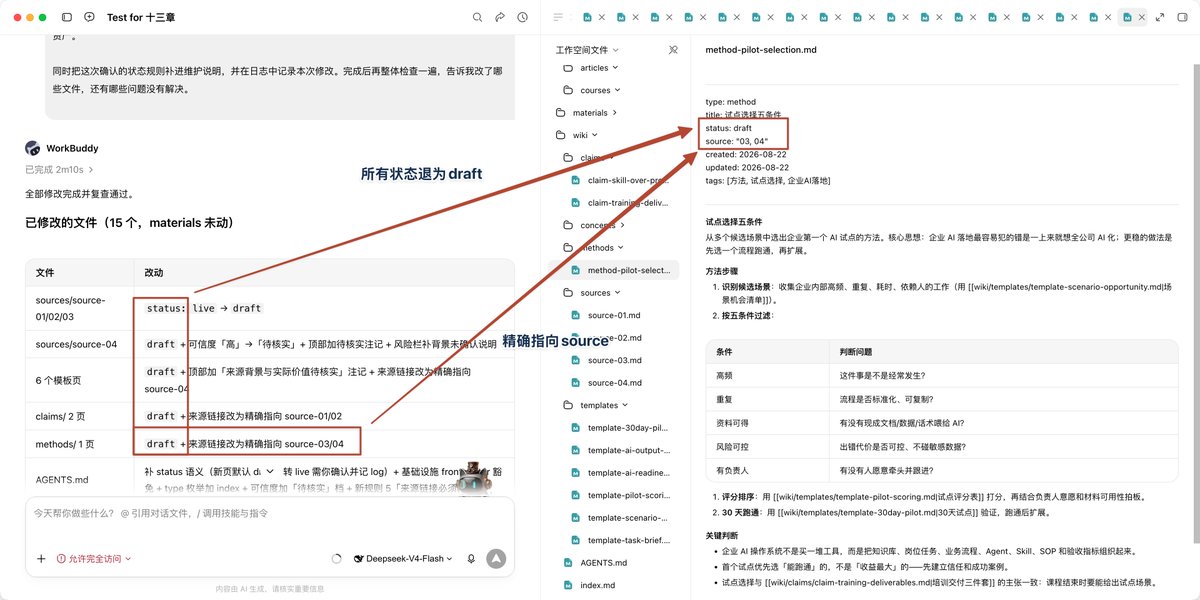This screenshot has height=600, width=1200.
Task: Click the 6 个模板页 table cell
Action: point(80,380)
